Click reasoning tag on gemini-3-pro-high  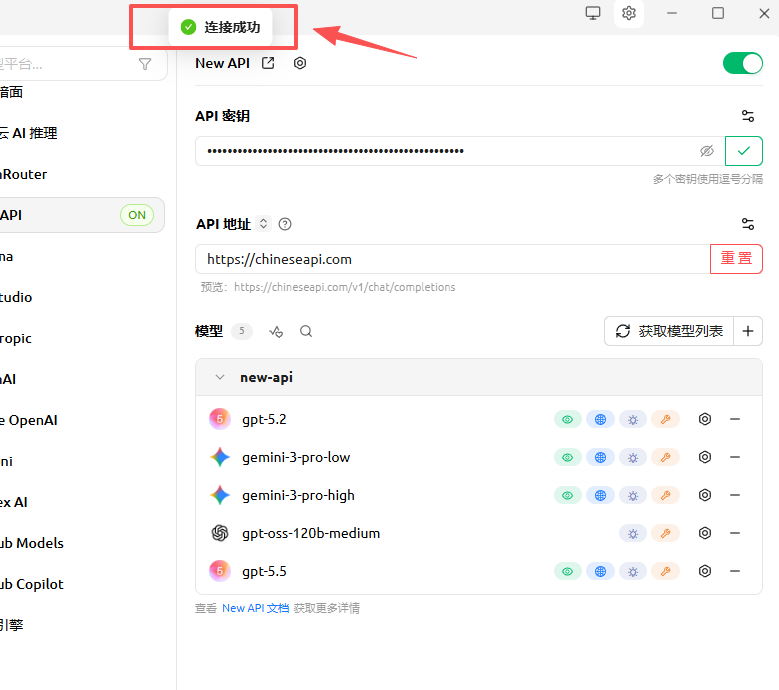click(632, 496)
